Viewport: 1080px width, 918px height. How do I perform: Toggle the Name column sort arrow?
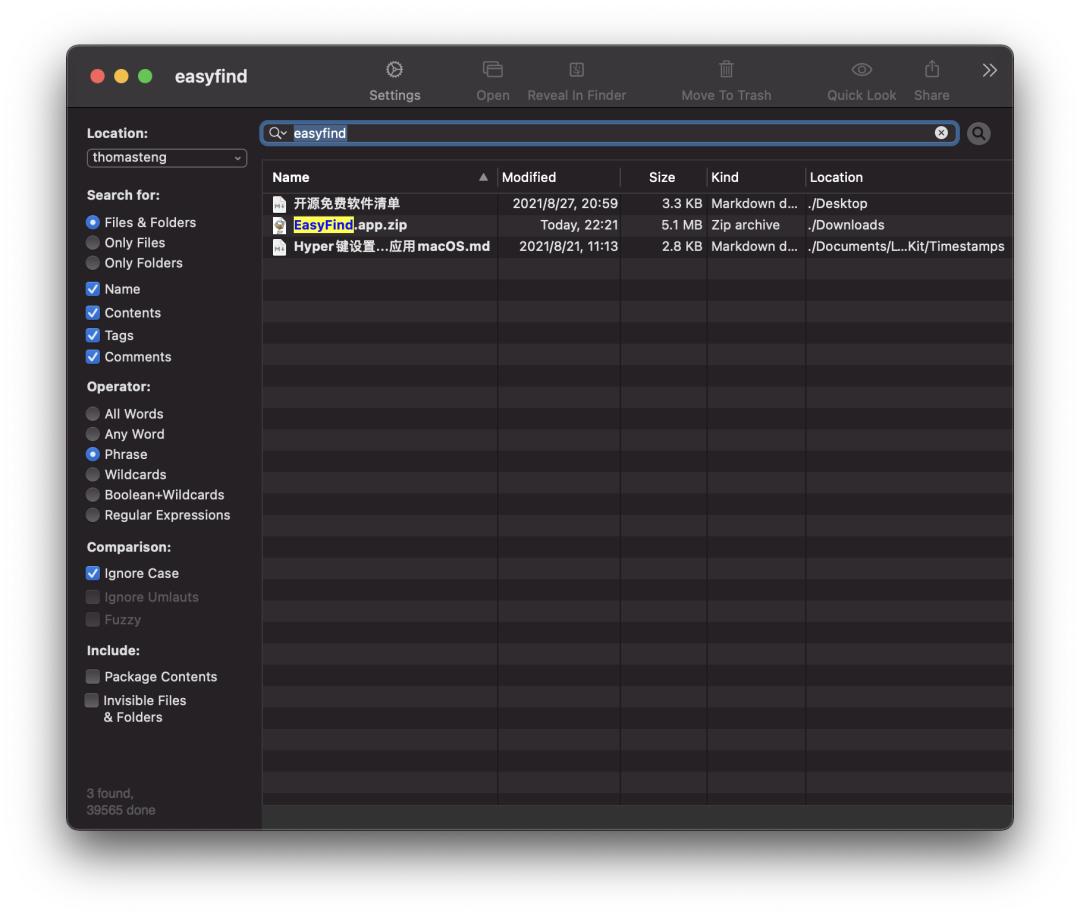click(x=484, y=177)
